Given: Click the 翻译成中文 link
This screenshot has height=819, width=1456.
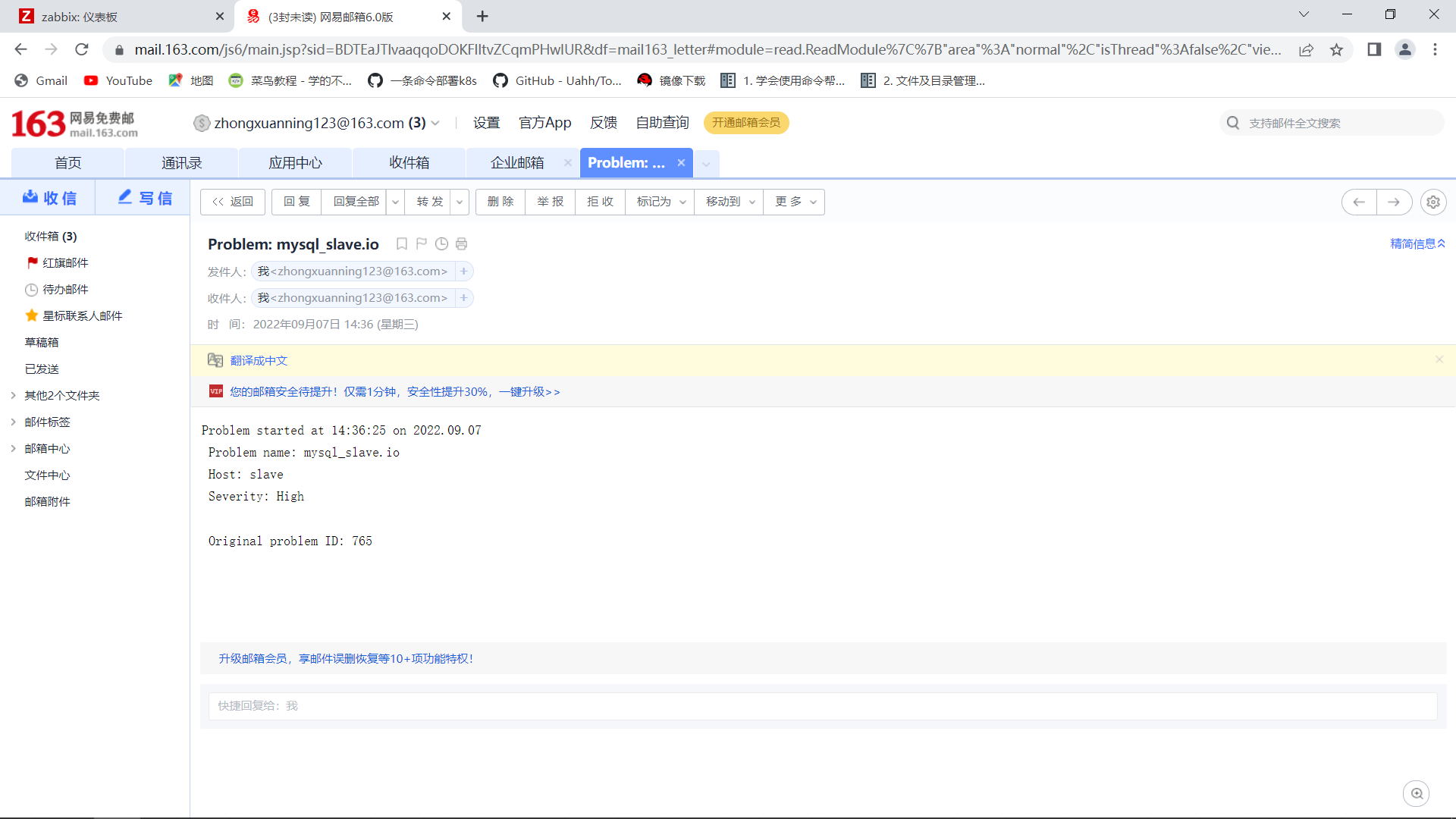Looking at the screenshot, I should pos(259,360).
